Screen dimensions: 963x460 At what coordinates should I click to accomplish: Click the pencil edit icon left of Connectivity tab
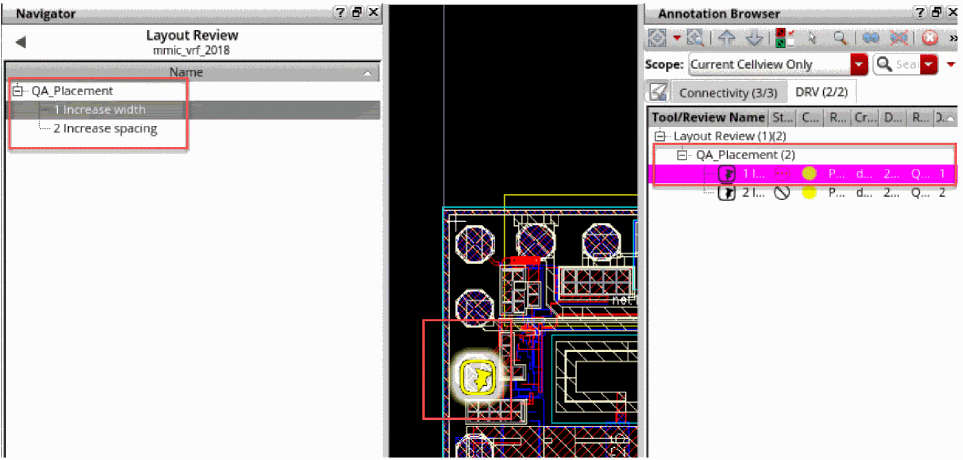pyautogui.click(x=658, y=92)
